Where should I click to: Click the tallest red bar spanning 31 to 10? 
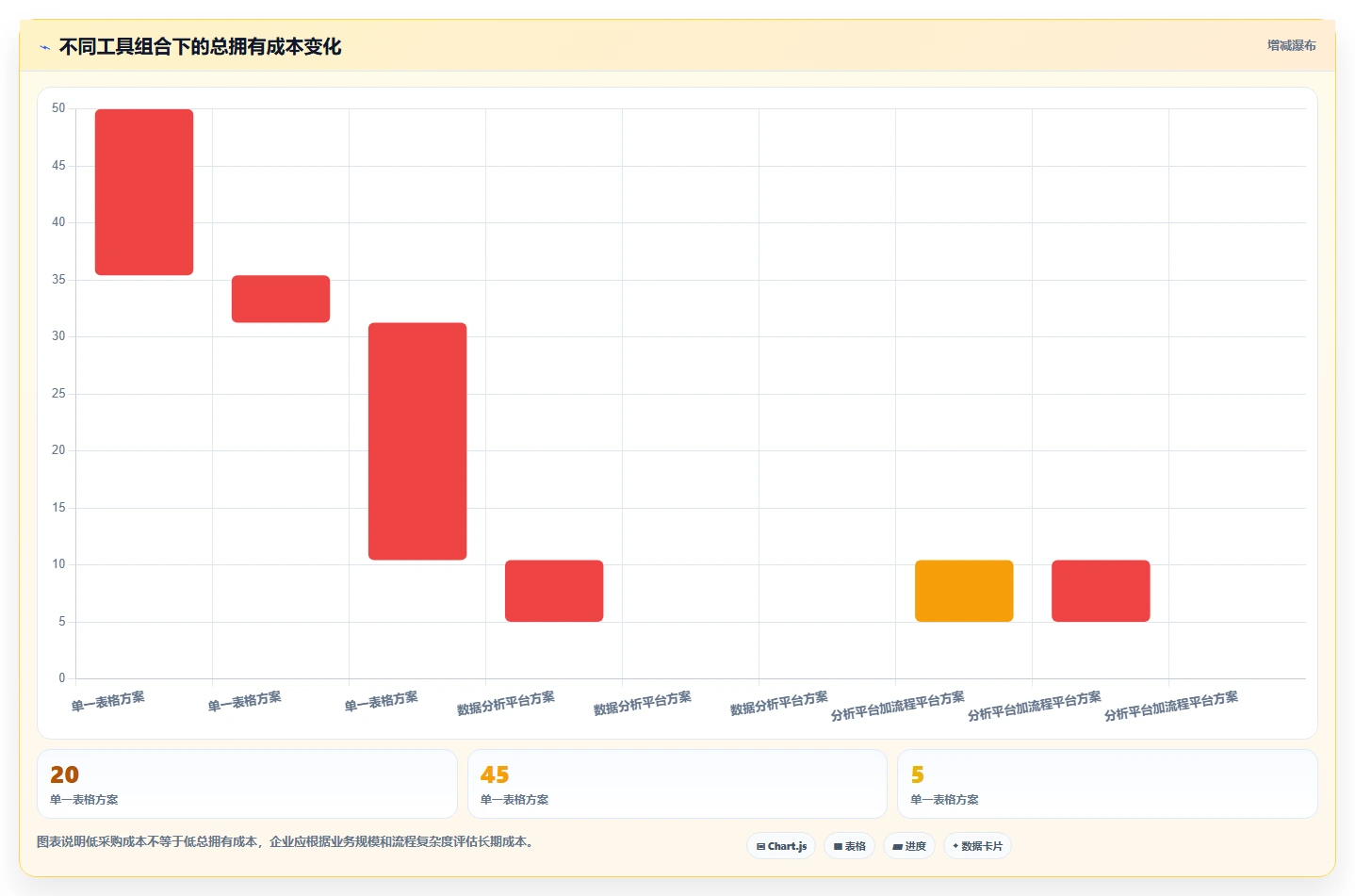(417, 441)
